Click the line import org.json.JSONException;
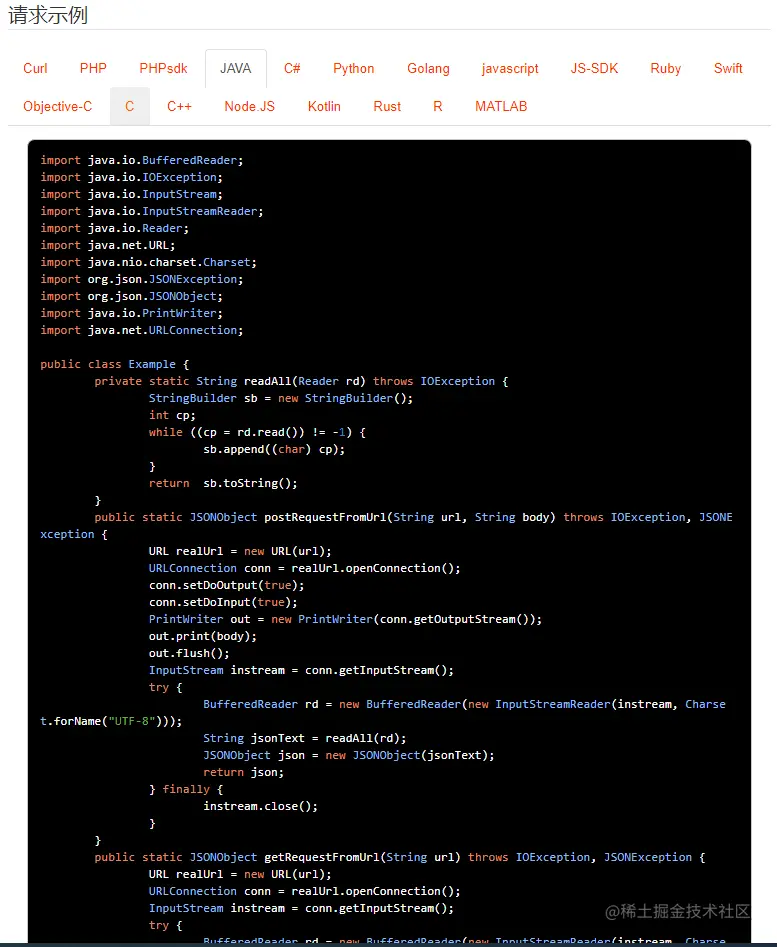The image size is (777, 947). pos(142,279)
